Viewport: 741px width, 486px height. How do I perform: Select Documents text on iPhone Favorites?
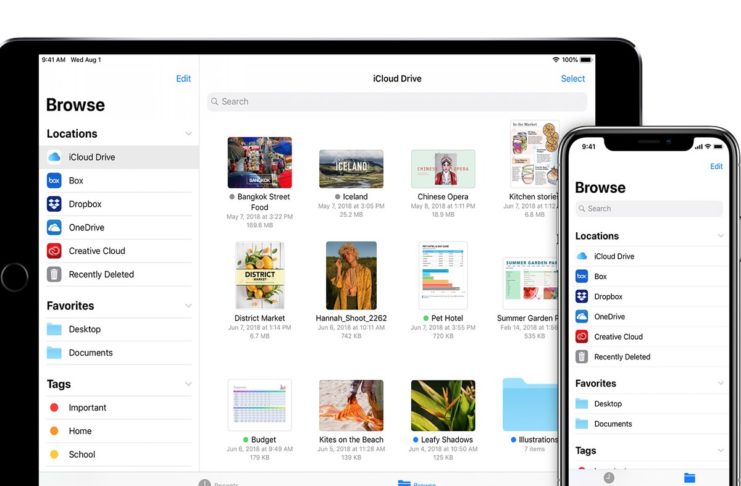(613, 424)
